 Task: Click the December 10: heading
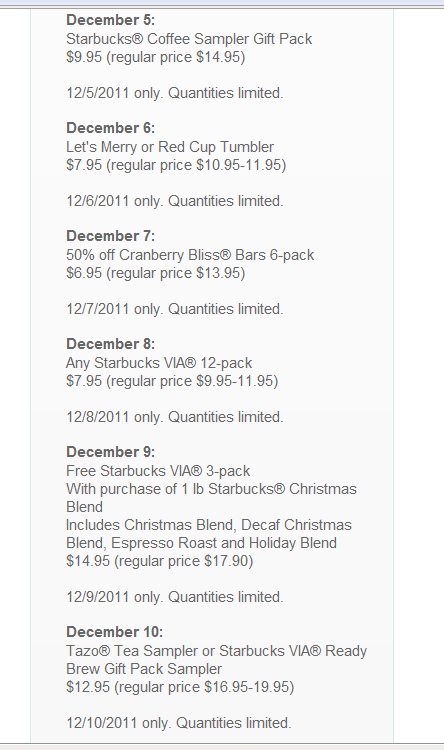point(114,632)
